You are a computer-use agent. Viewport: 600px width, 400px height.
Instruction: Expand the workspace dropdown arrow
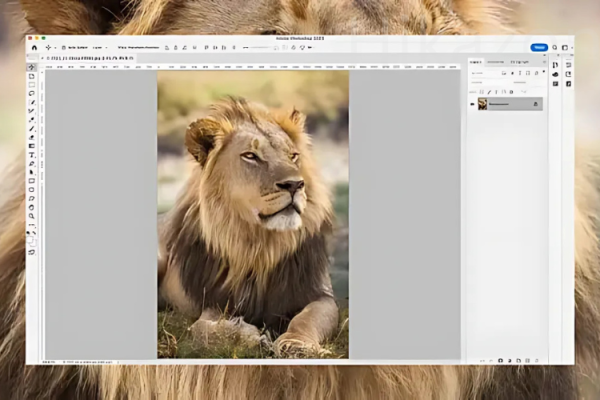coord(572,48)
